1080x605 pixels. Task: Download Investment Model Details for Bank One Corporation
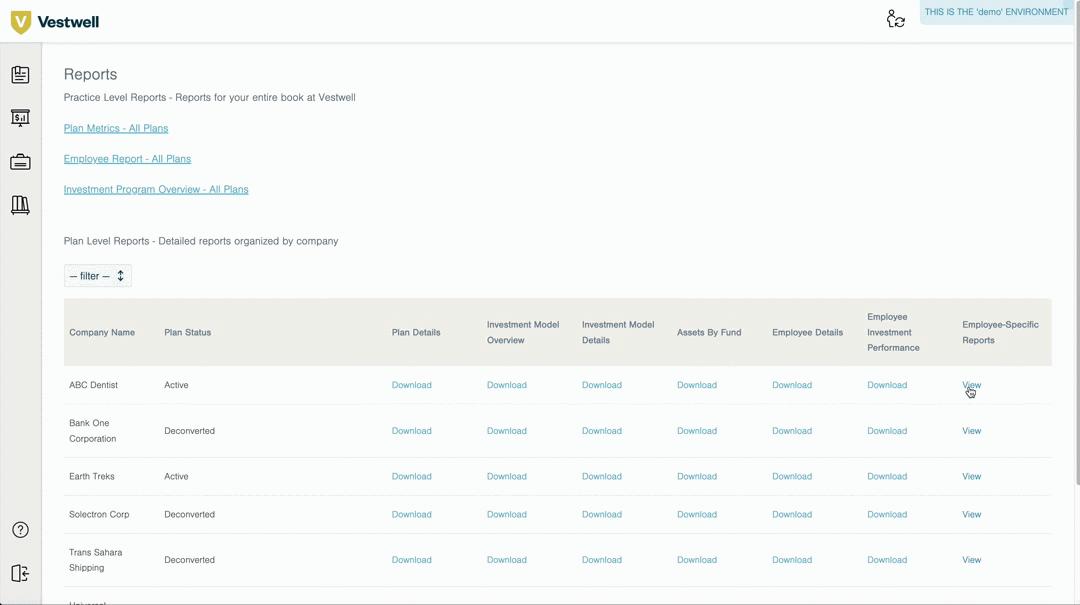point(602,431)
